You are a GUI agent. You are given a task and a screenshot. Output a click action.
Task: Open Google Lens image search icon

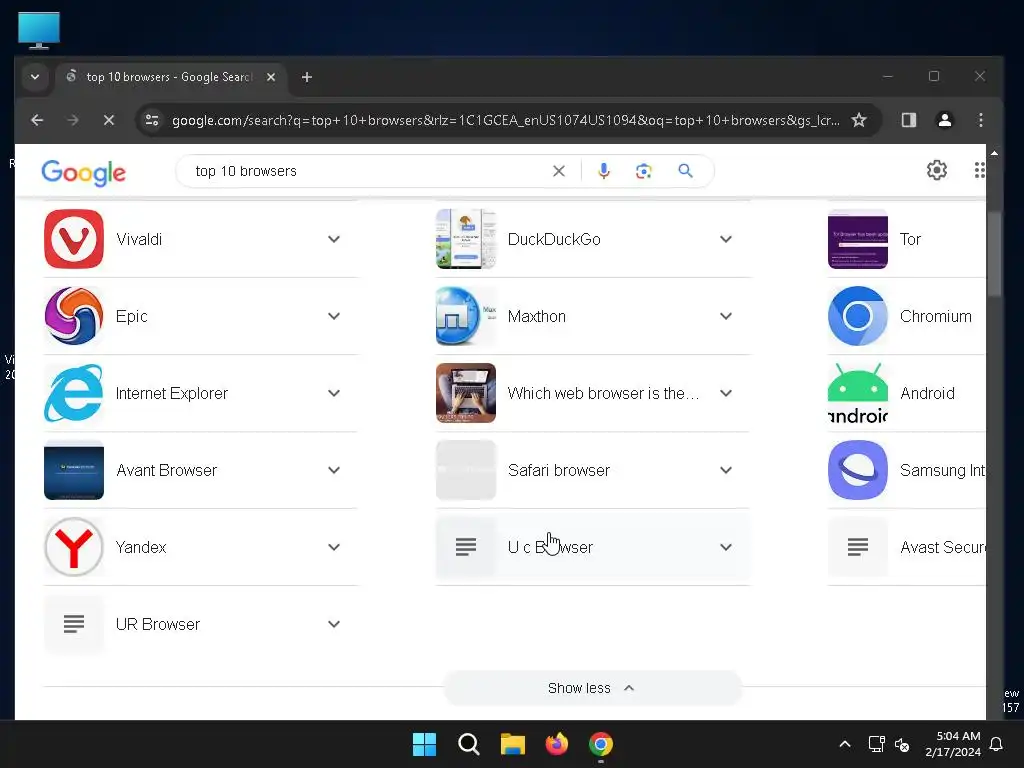(x=644, y=171)
